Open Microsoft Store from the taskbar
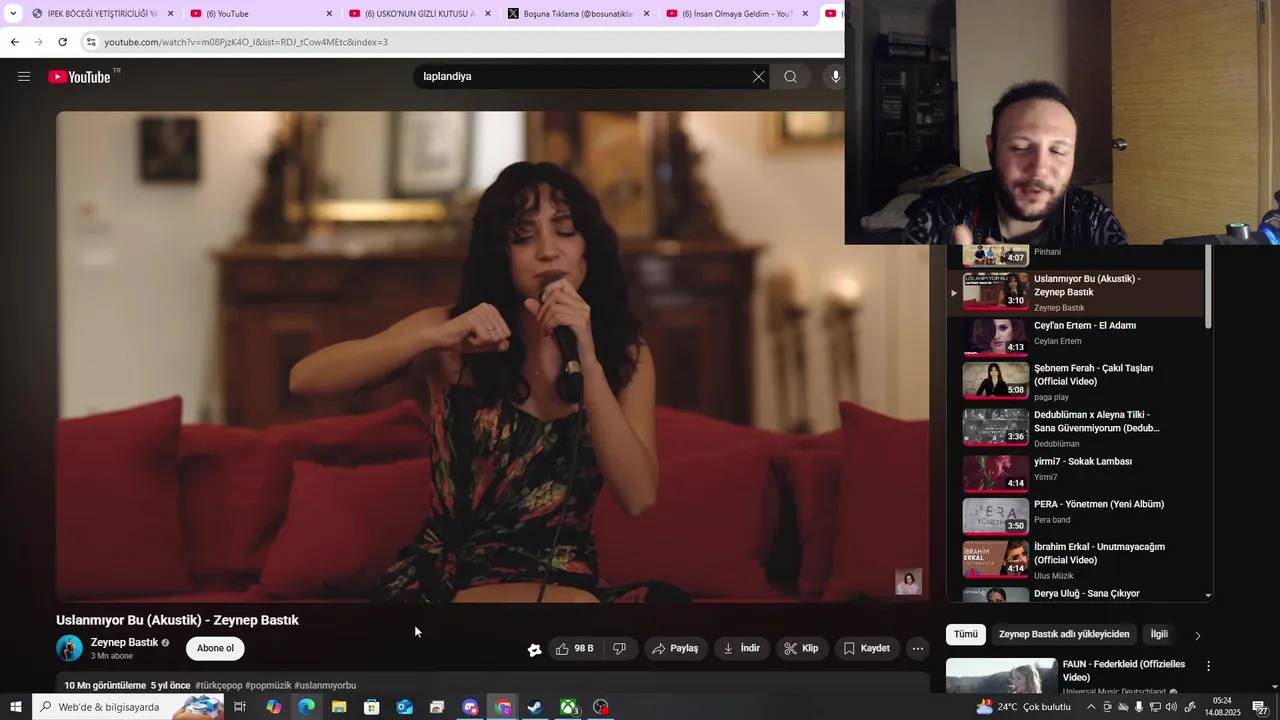The height and width of the screenshot is (720, 1280). [372, 707]
